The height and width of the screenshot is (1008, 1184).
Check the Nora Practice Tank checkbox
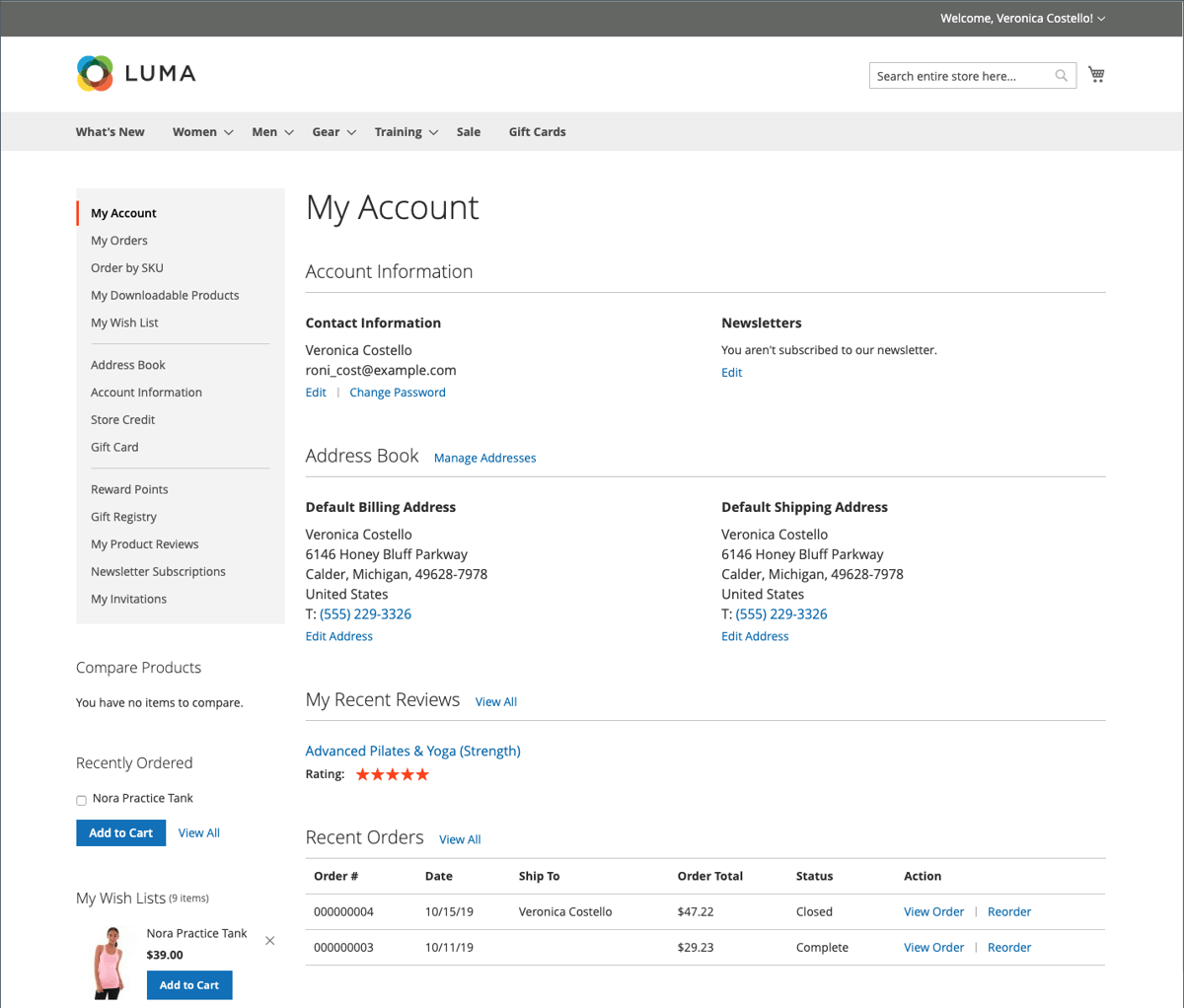[81, 799]
